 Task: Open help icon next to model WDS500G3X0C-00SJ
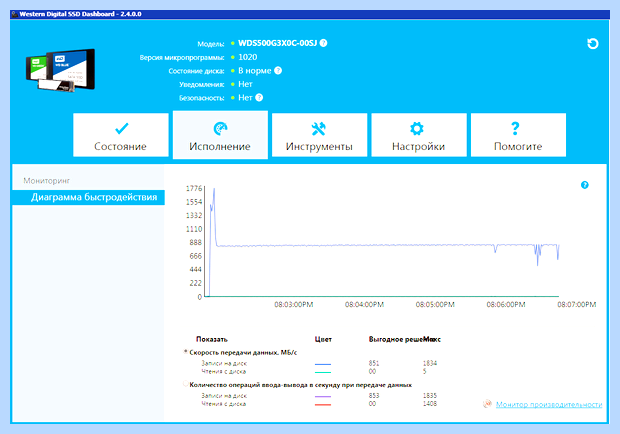323,43
